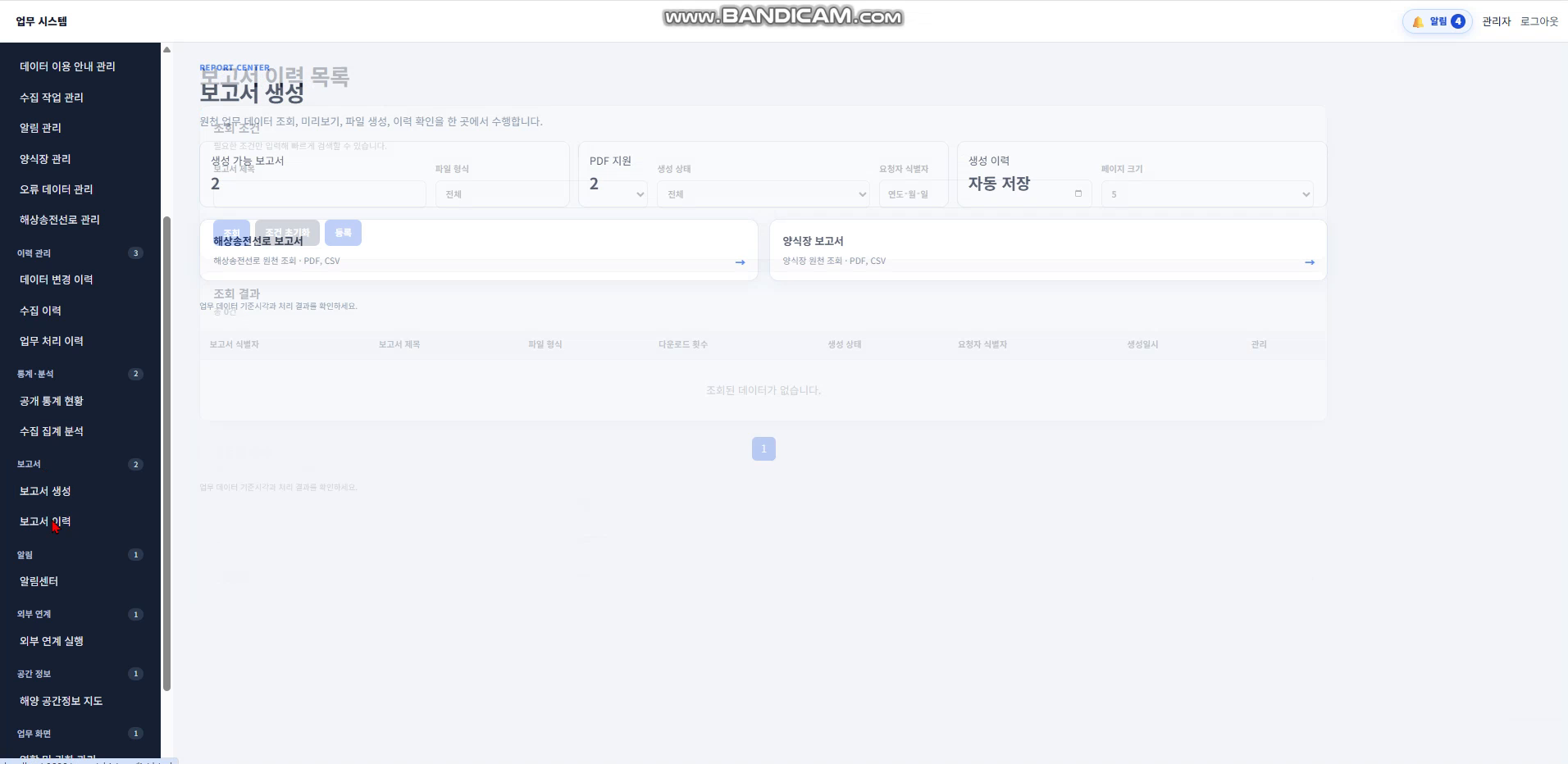
Task: Click the 업무 시스템 logo title
Action: click(42, 21)
